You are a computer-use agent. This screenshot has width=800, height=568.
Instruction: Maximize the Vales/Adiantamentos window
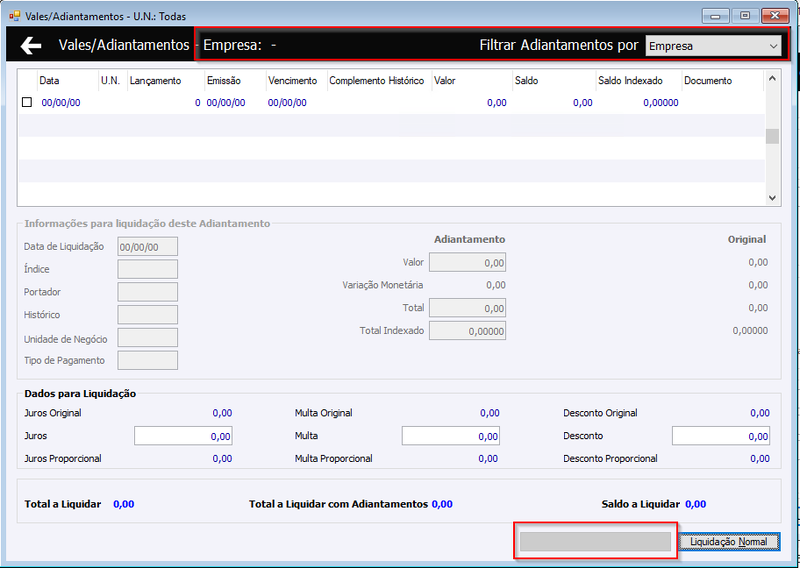point(745,16)
